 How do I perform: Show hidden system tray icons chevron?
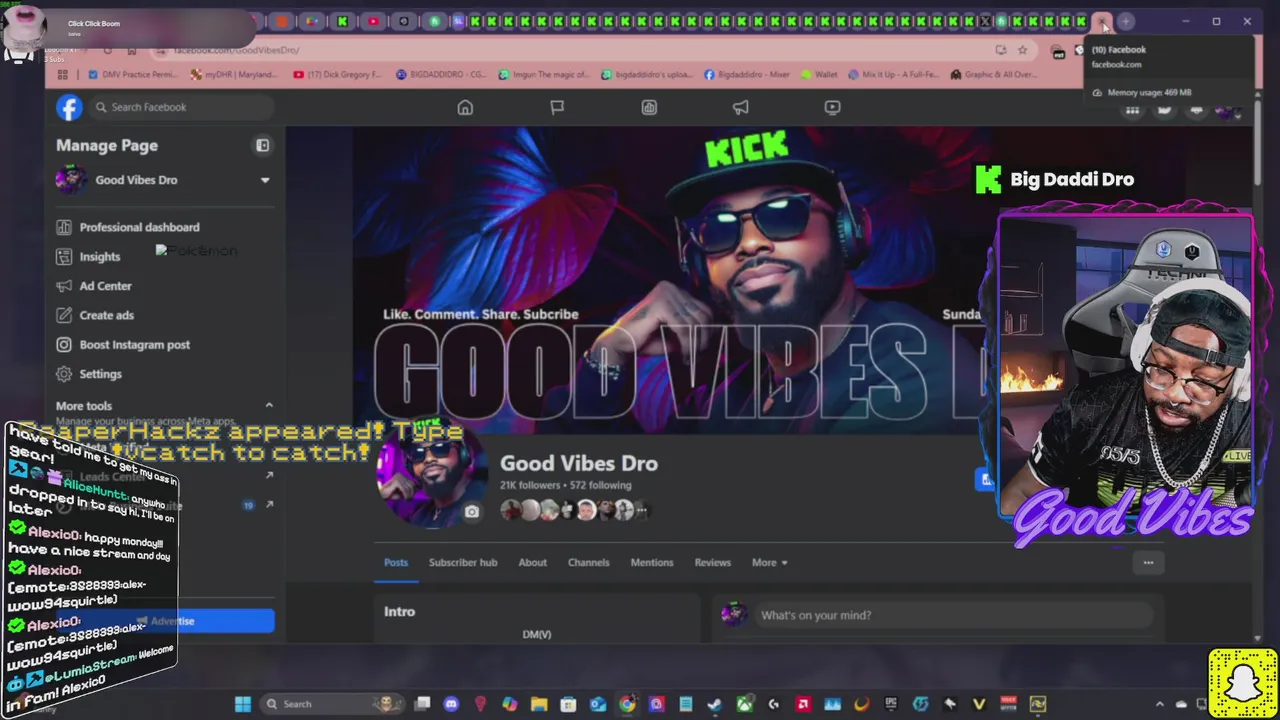1160,704
